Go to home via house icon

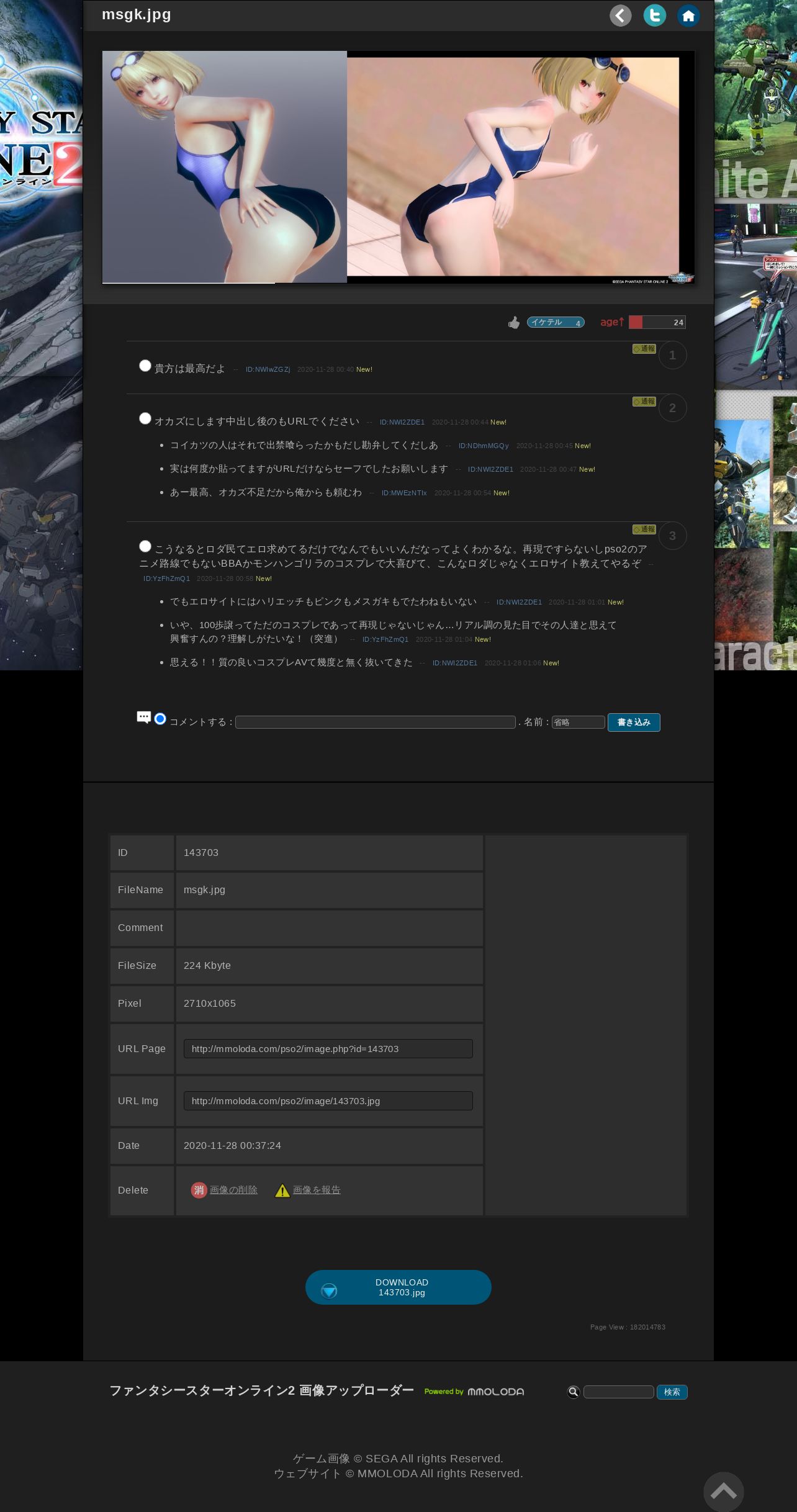(688, 16)
